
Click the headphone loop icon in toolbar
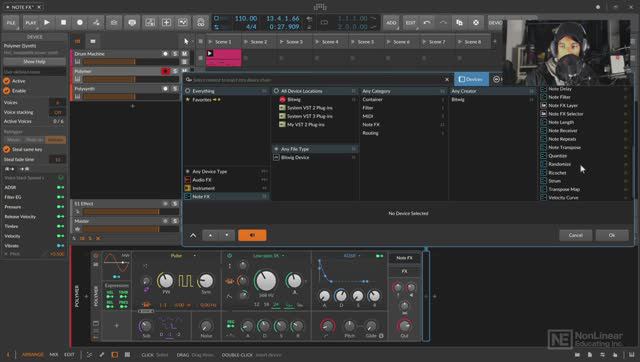point(200,22)
